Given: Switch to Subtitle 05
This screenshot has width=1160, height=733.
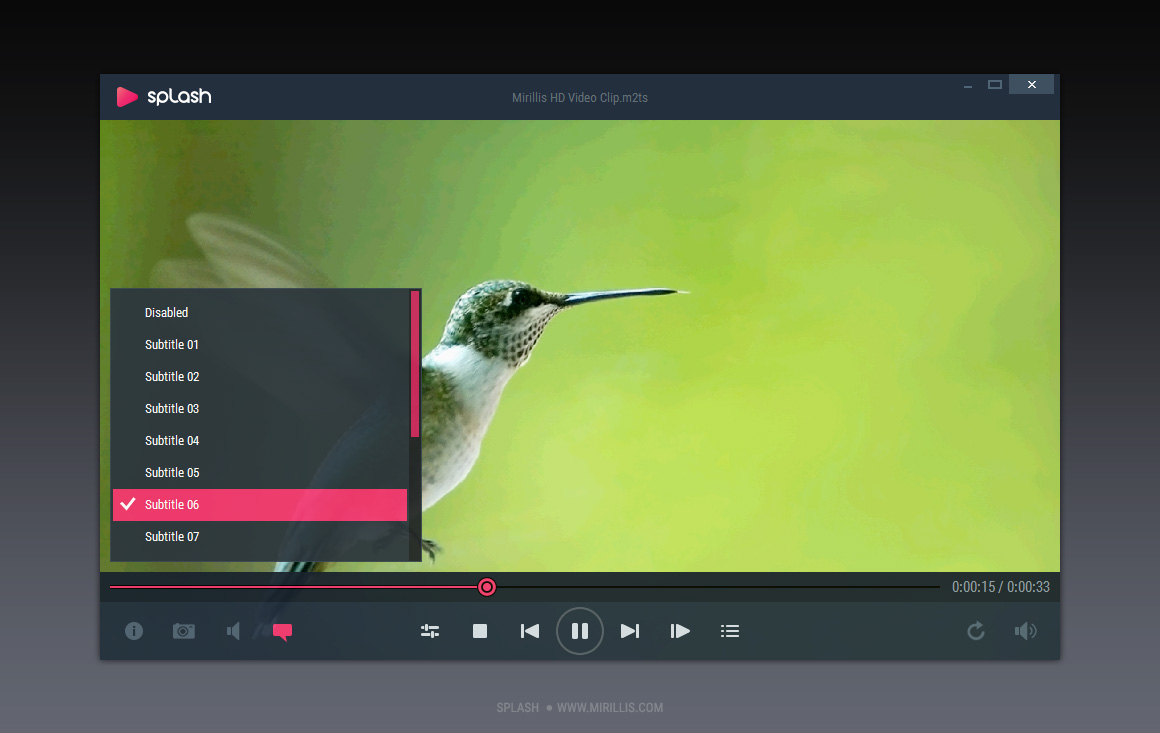Looking at the screenshot, I should (x=260, y=473).
